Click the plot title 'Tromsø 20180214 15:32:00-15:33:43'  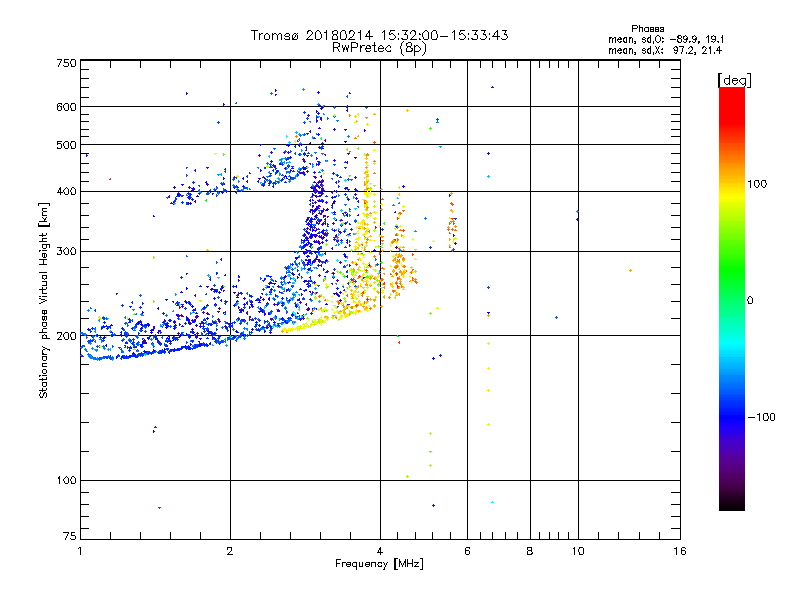(x=379, y=35)
